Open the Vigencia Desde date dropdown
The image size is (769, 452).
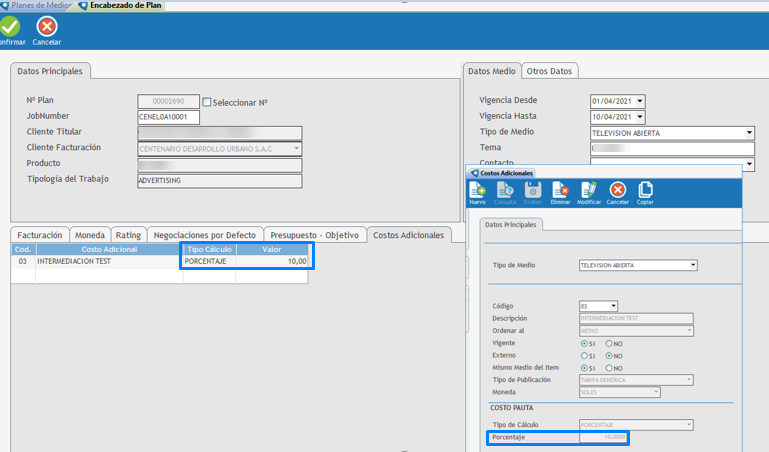click(640, 101)
